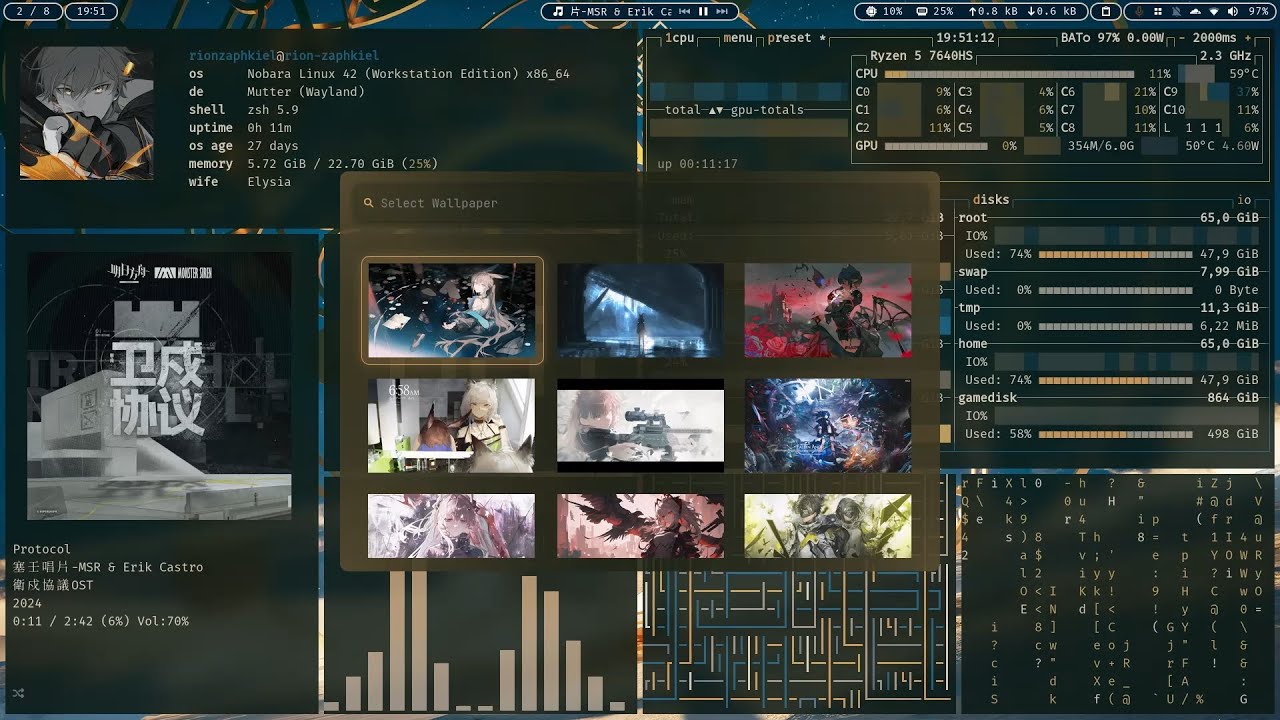This screenshot has height=720, width=1280.
Task: Pick the sniper rifle girl wallpaper
Action: point(640,425)
